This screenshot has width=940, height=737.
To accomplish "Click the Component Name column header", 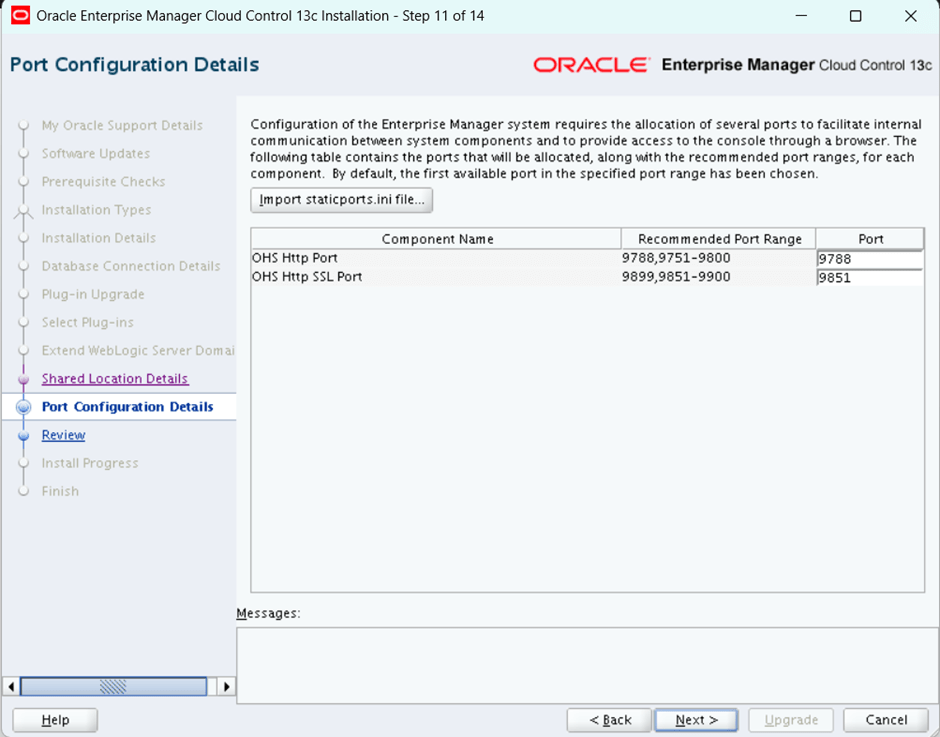I will pyautogui.click(x=437, y=239).
